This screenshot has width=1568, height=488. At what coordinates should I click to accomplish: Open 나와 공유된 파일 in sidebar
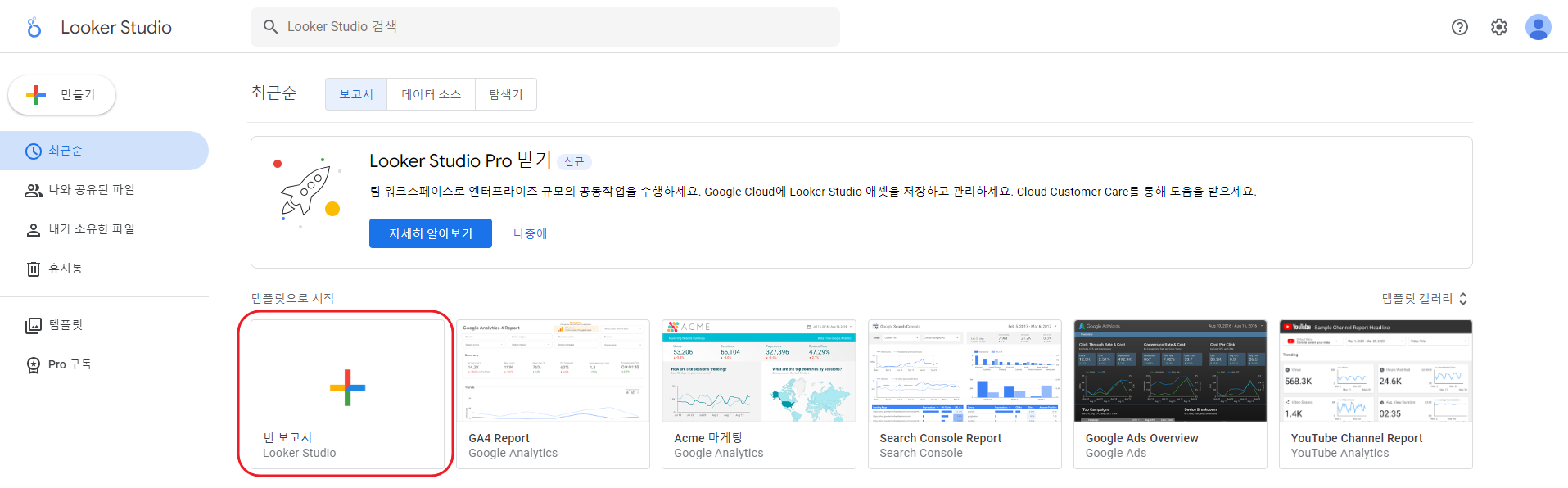[x=104, y=190]
